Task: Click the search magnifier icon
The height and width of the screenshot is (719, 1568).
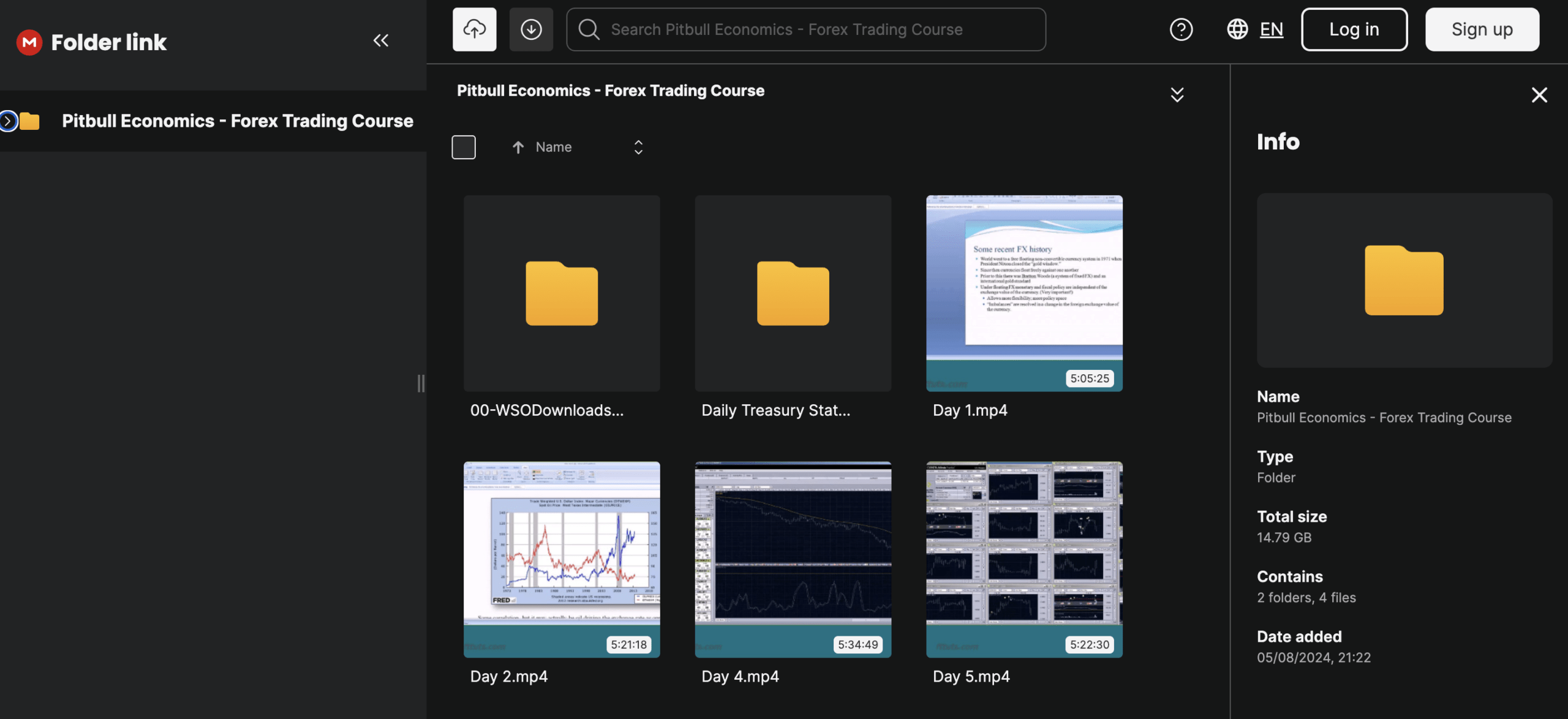Action: pyautogui.click(x=589, y=29)
